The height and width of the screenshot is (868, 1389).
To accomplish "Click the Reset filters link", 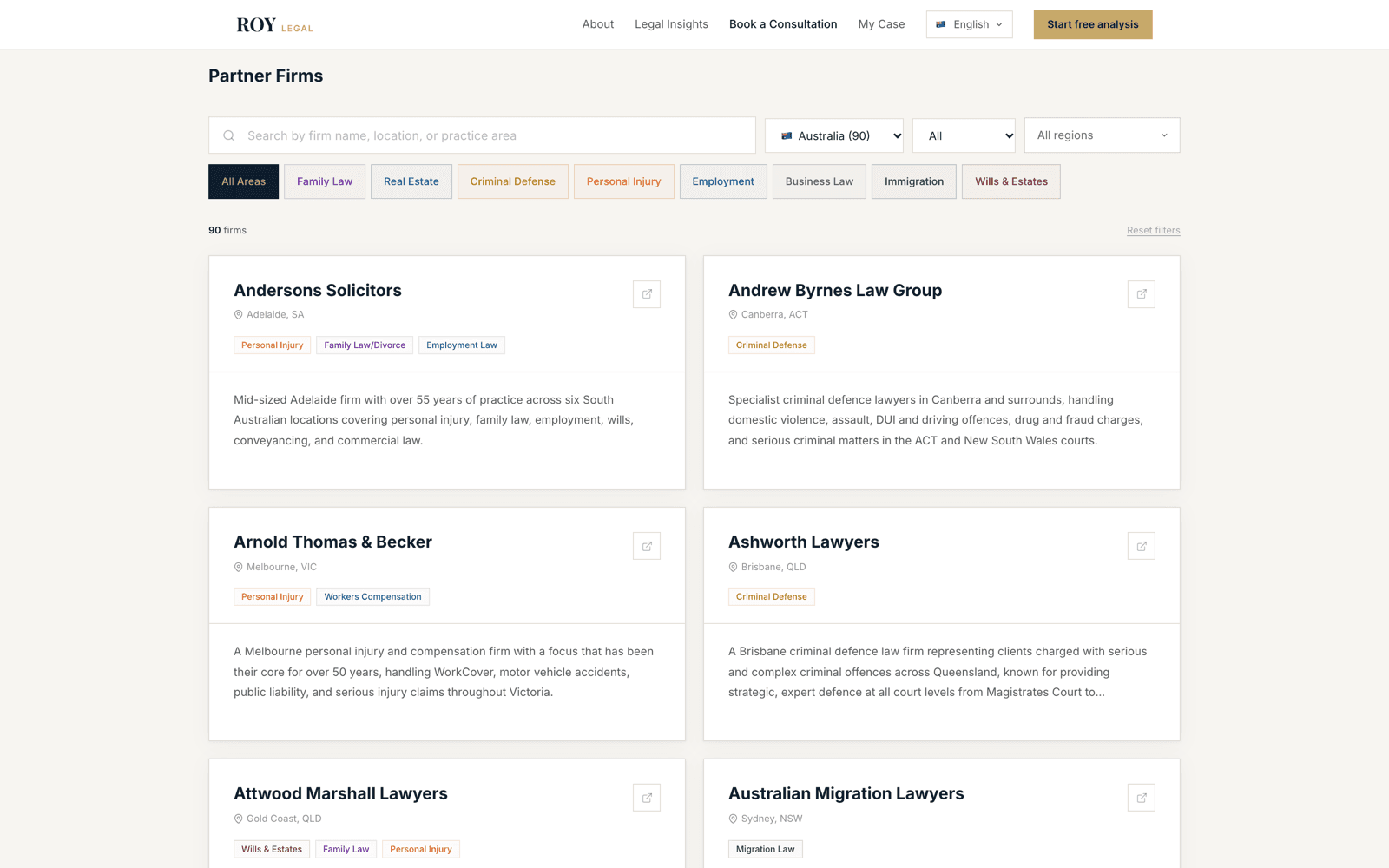I will click(x=1154, y=230).
